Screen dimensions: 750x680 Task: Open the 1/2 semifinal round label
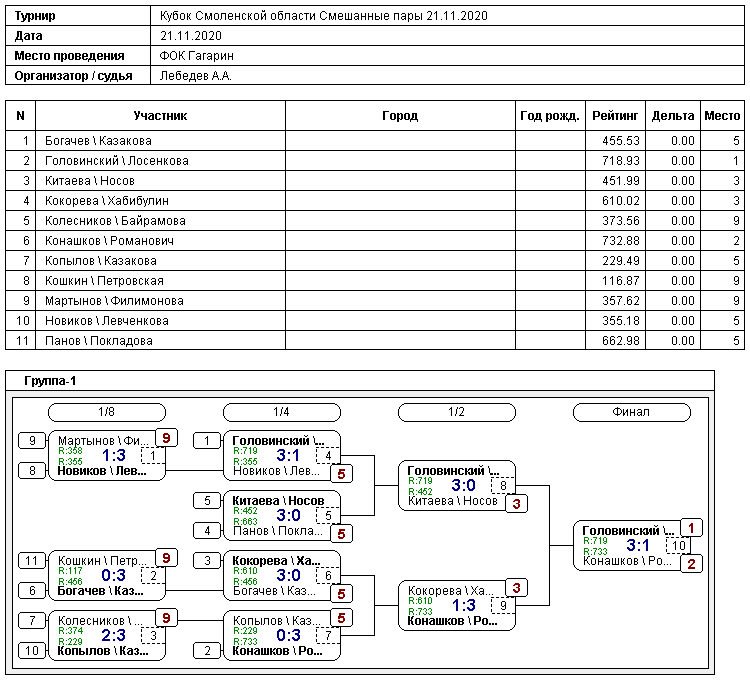tap(456, 412)
